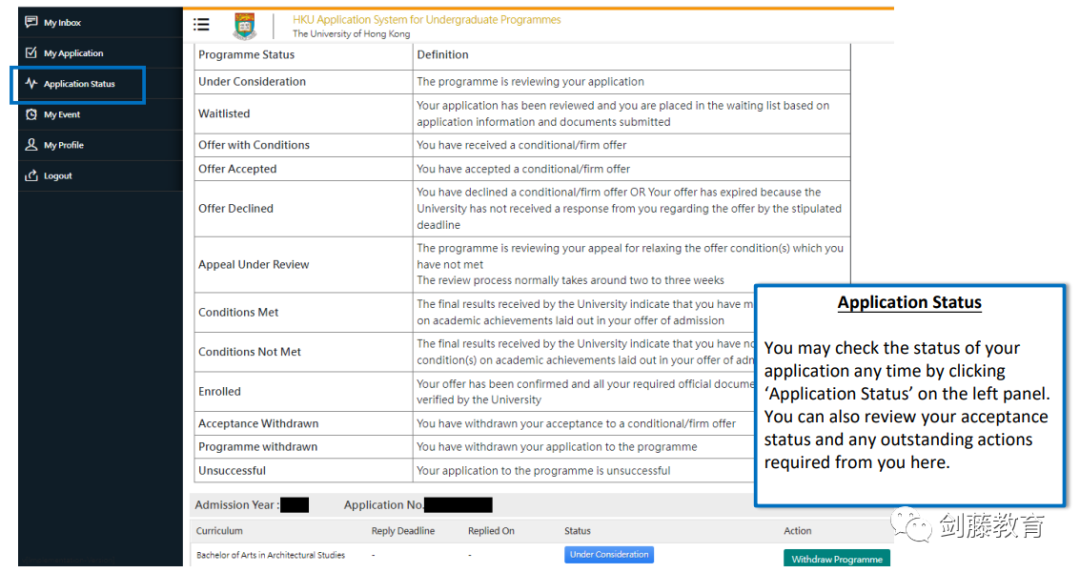Click the My Event calendar icon
This screenshot has width=1080, height=573.
[31, 114]
